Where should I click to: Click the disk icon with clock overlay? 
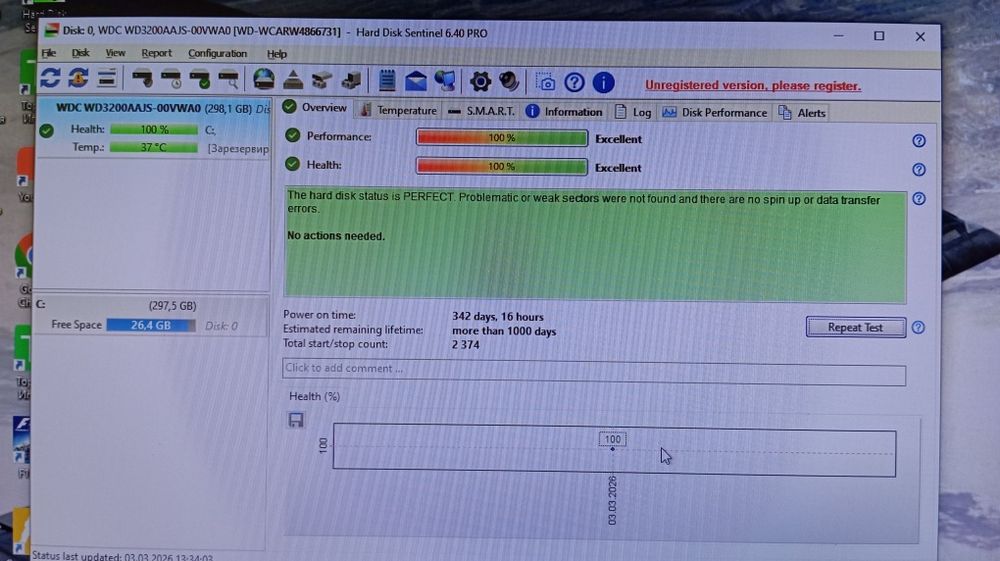click(171, 79)
